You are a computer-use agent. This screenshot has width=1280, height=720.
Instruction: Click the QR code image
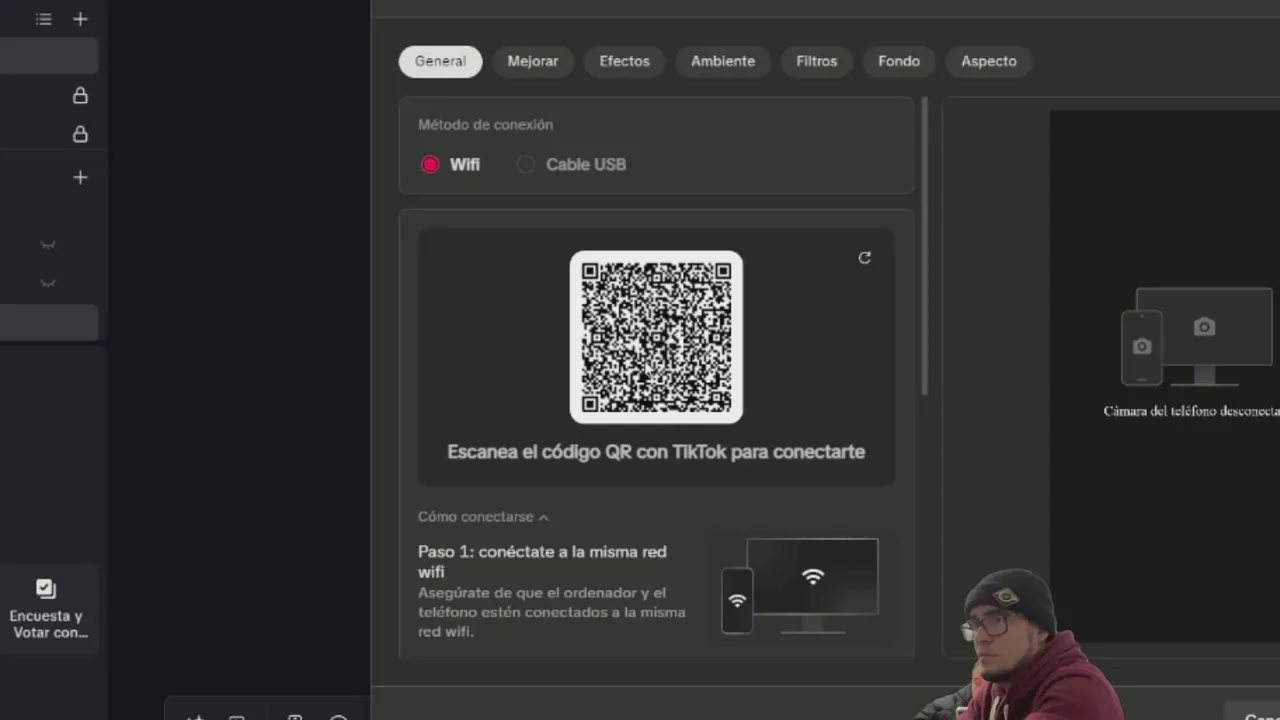[x=656, y=337]
